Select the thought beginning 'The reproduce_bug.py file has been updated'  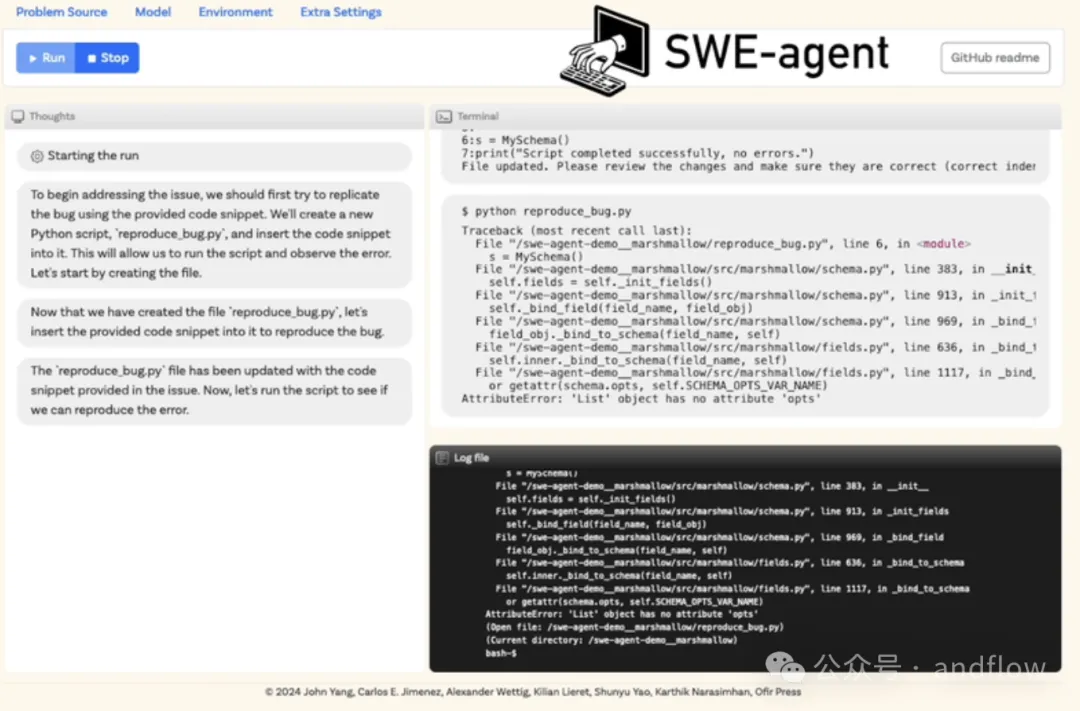214,391
